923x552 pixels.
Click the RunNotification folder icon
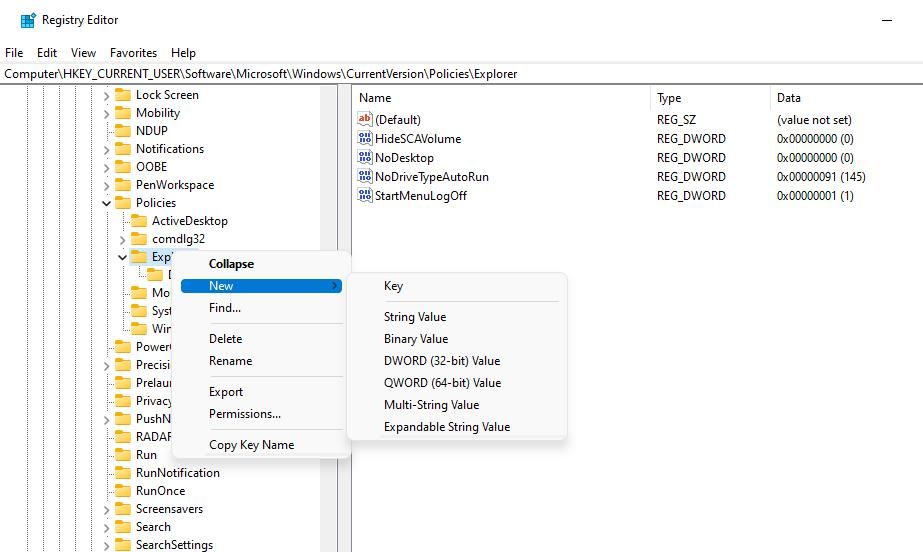[123, 473]
